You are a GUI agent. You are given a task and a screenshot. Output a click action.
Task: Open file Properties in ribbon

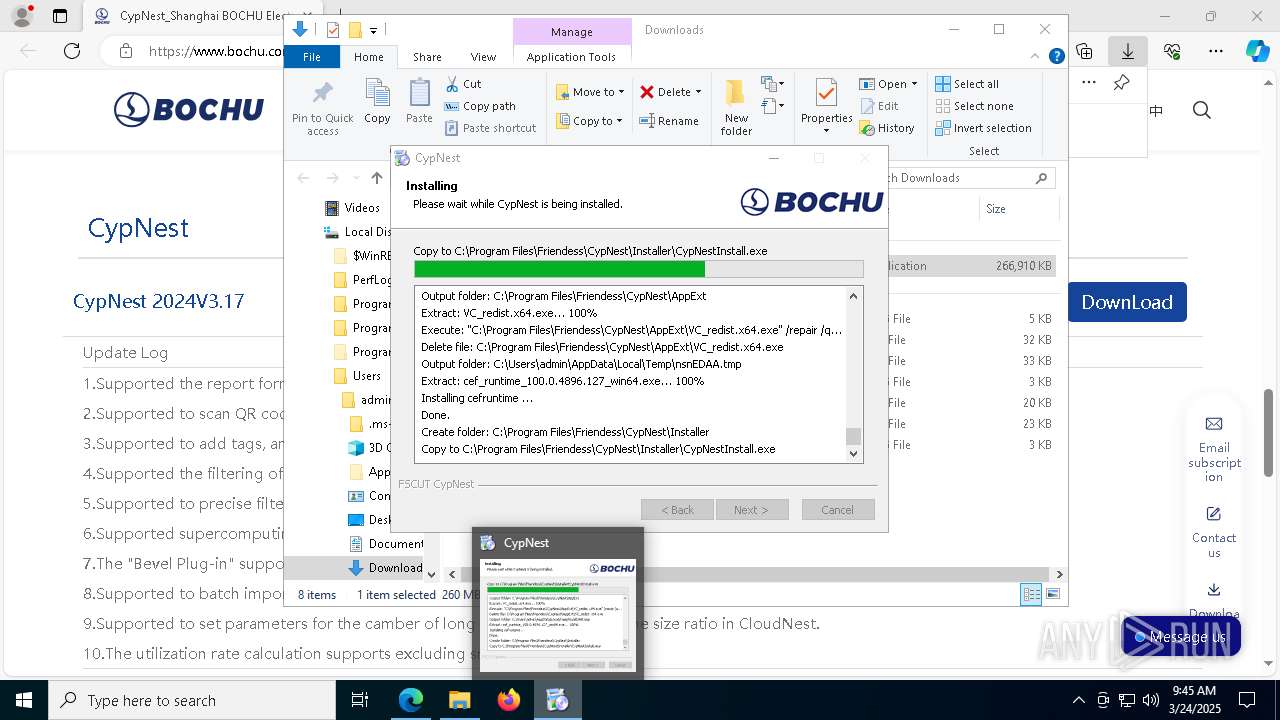pos(826,108)
